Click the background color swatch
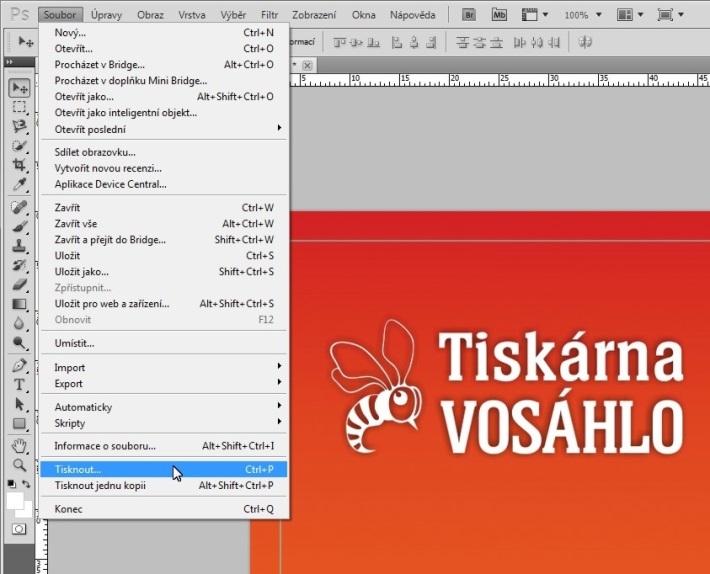This screenshot has height=574, width=710. 27,512
